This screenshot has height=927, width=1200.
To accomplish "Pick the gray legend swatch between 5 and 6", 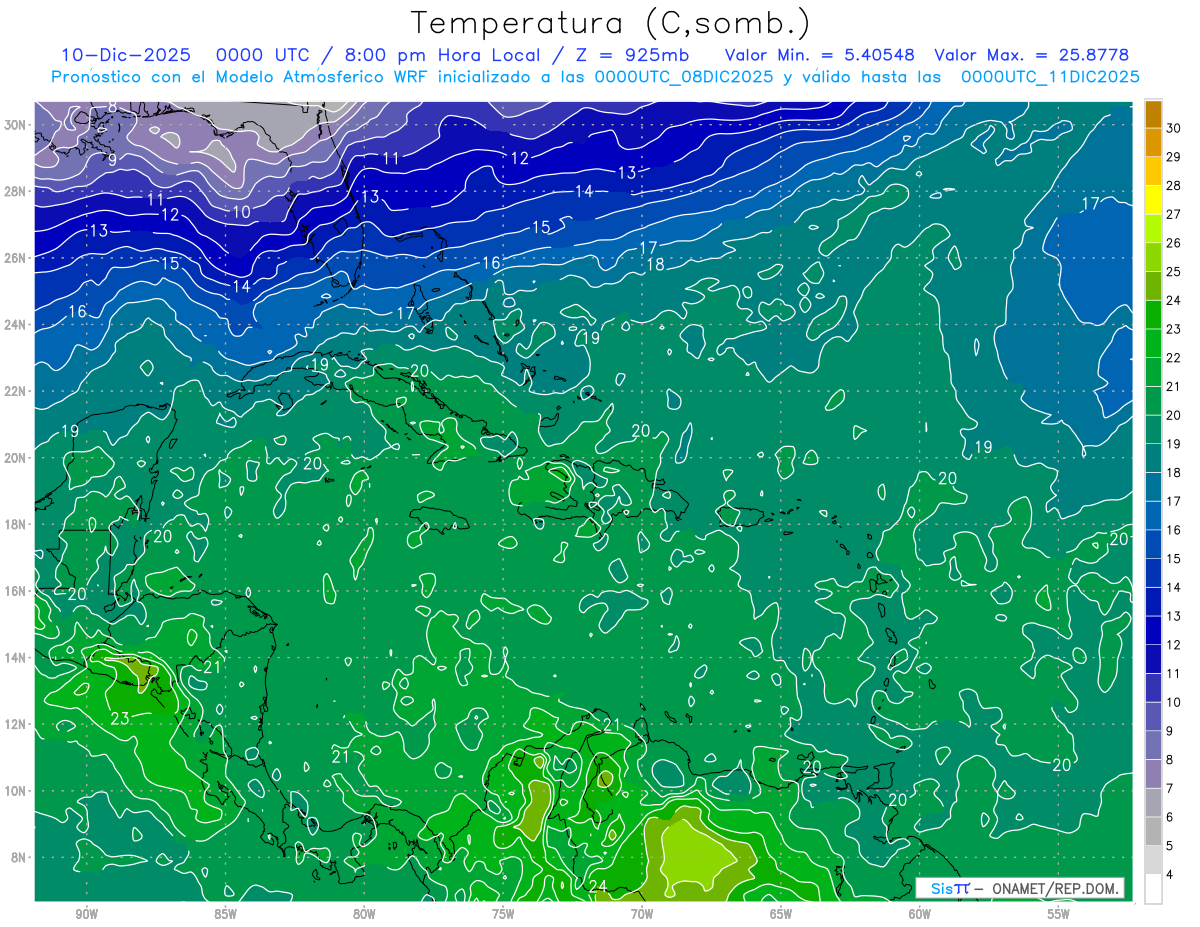I will [1153, 831].
